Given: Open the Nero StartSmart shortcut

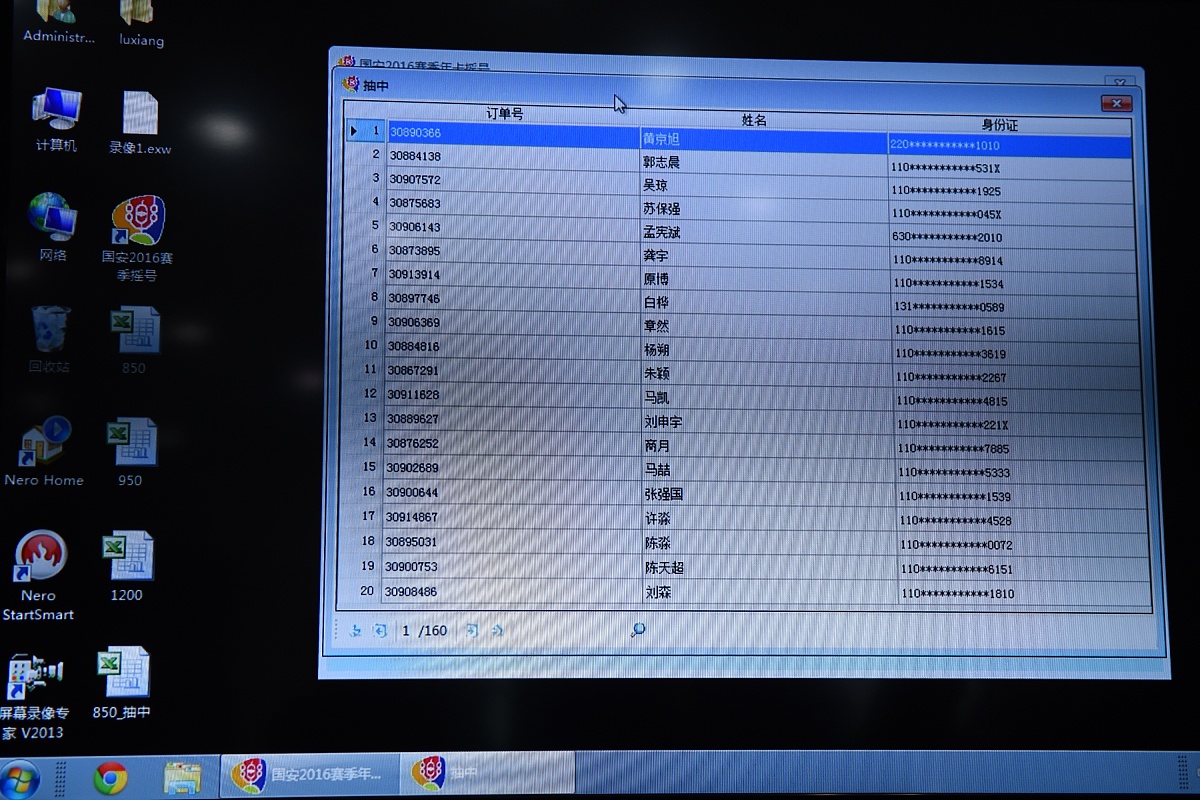Looking at the screenshot, I should pos(40,556).
